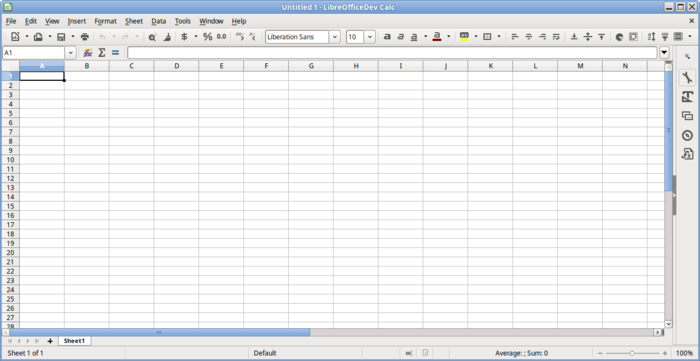Expand the Name Box dropdown arrow
The width and height of the screenshot is (700, 361).
pyautogui.click(x=71, y=53)
